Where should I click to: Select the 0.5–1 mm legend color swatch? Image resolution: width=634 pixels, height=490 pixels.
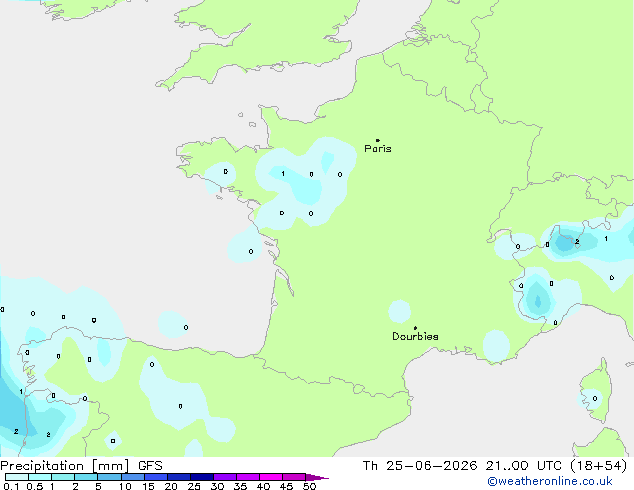pyautogui.click(x=40, y=477)
